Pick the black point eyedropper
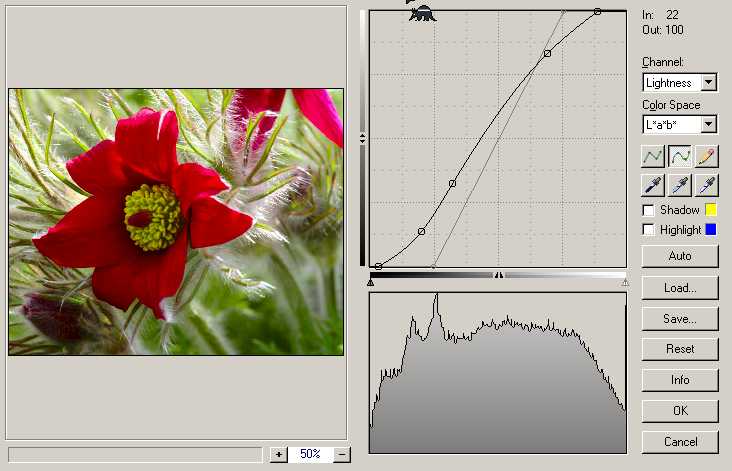The height and width of the screenshot is (471, 732). pos(653,184)
